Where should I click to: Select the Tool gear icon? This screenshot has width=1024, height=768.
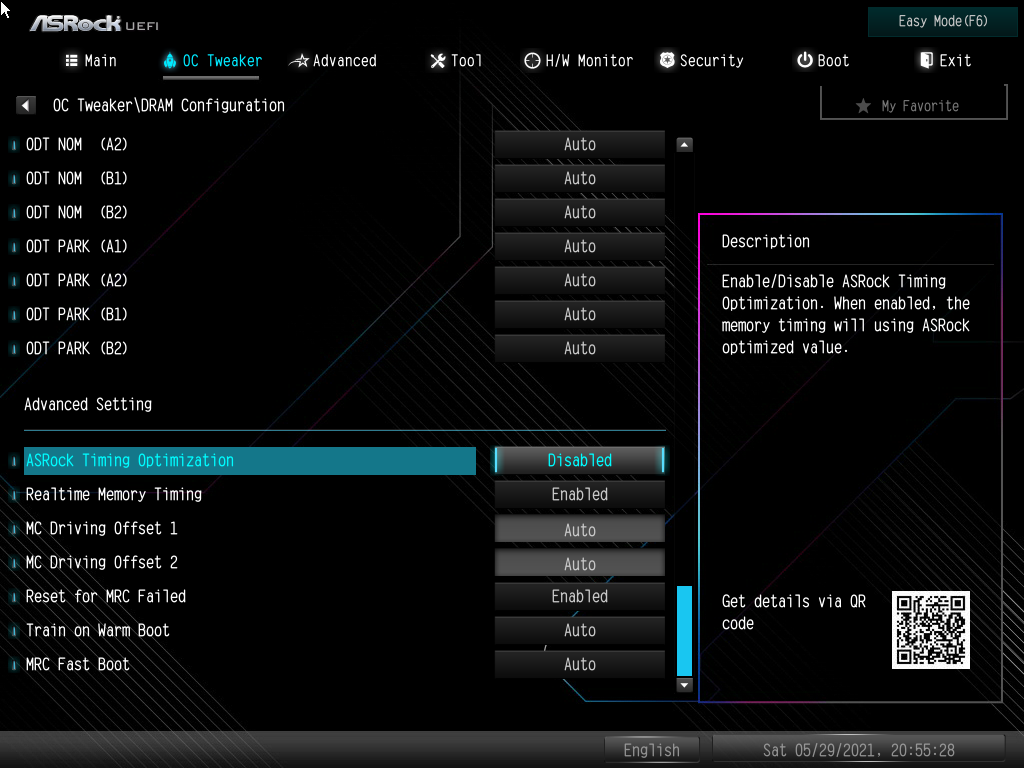(435, 61)
